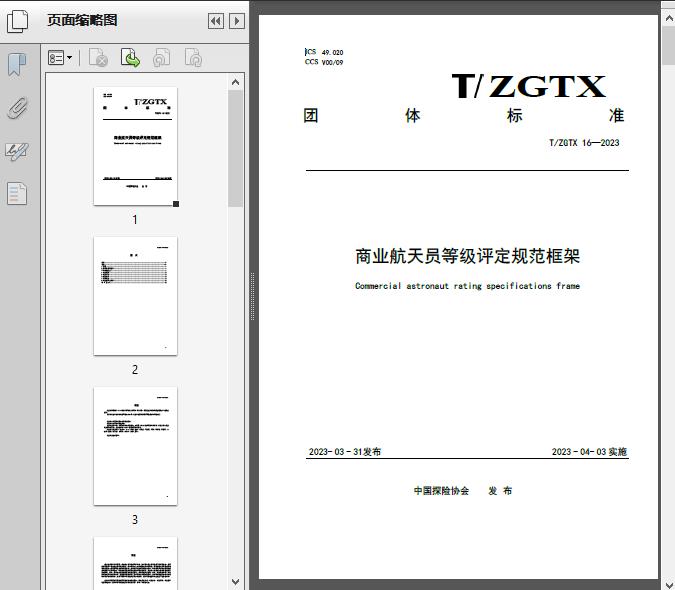675x590 pixels.
Task: Open the thumbnail options dropdown menu
Action: click(x=60, y=58)
